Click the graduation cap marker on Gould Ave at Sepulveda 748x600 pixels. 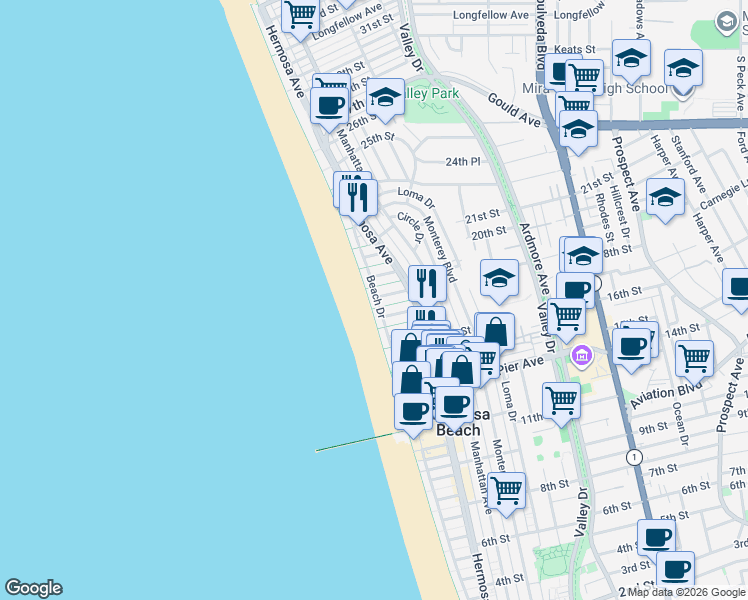(x=578, y=130)
